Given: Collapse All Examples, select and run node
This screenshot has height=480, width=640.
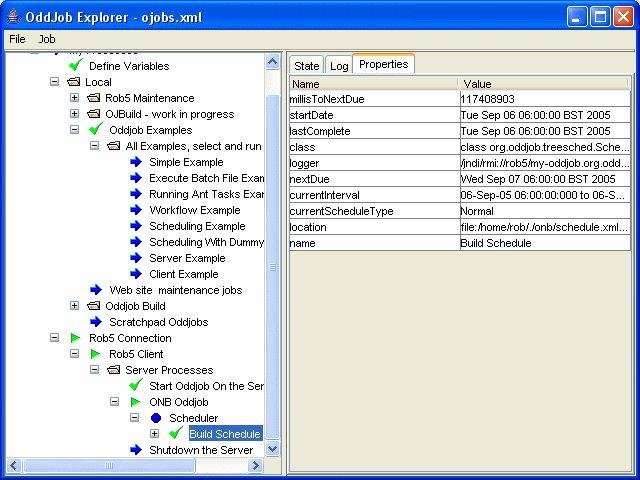Looking at the screenshot, I should tap(94, 145).
